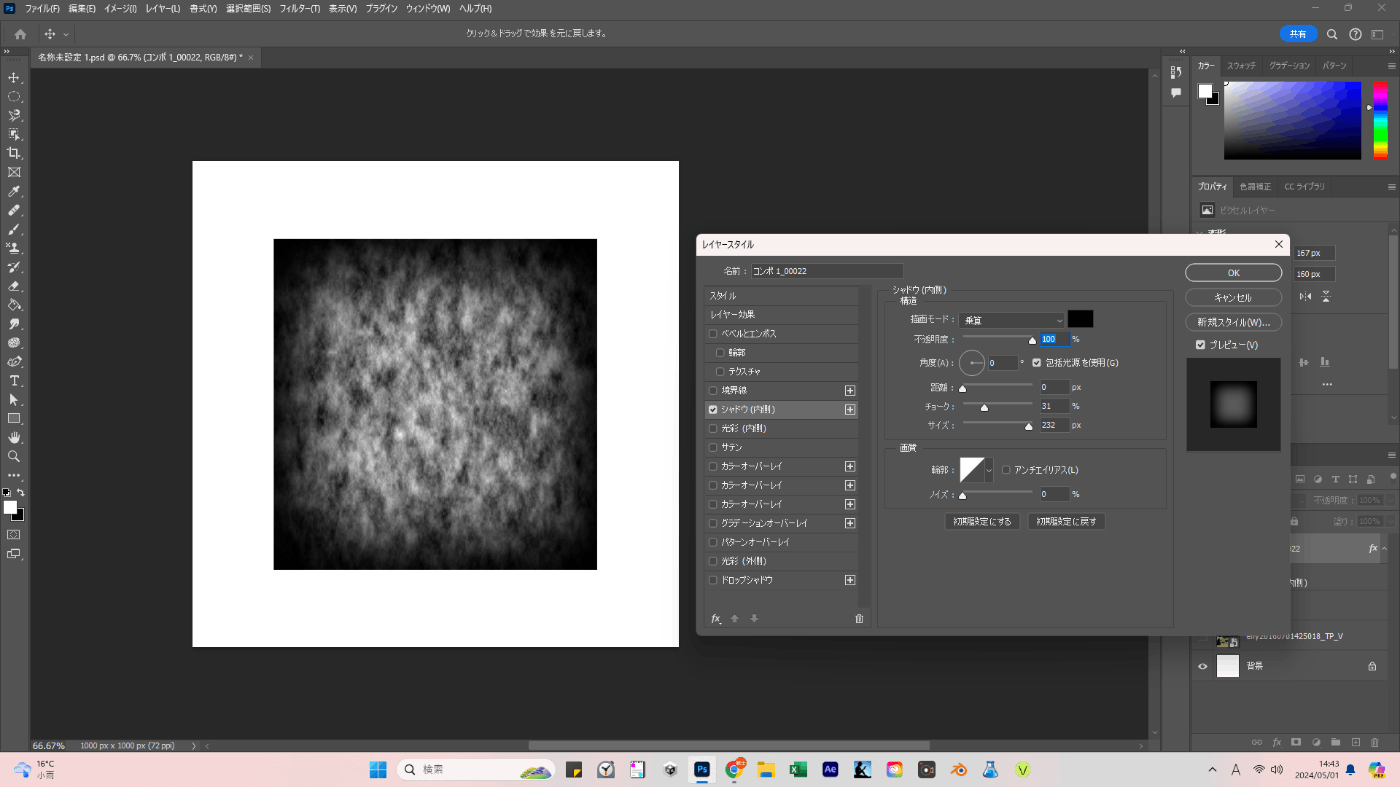Enable the アンチエイリアス checkbox
This screenshot has height=787, width=1400.
[1006, 470]
